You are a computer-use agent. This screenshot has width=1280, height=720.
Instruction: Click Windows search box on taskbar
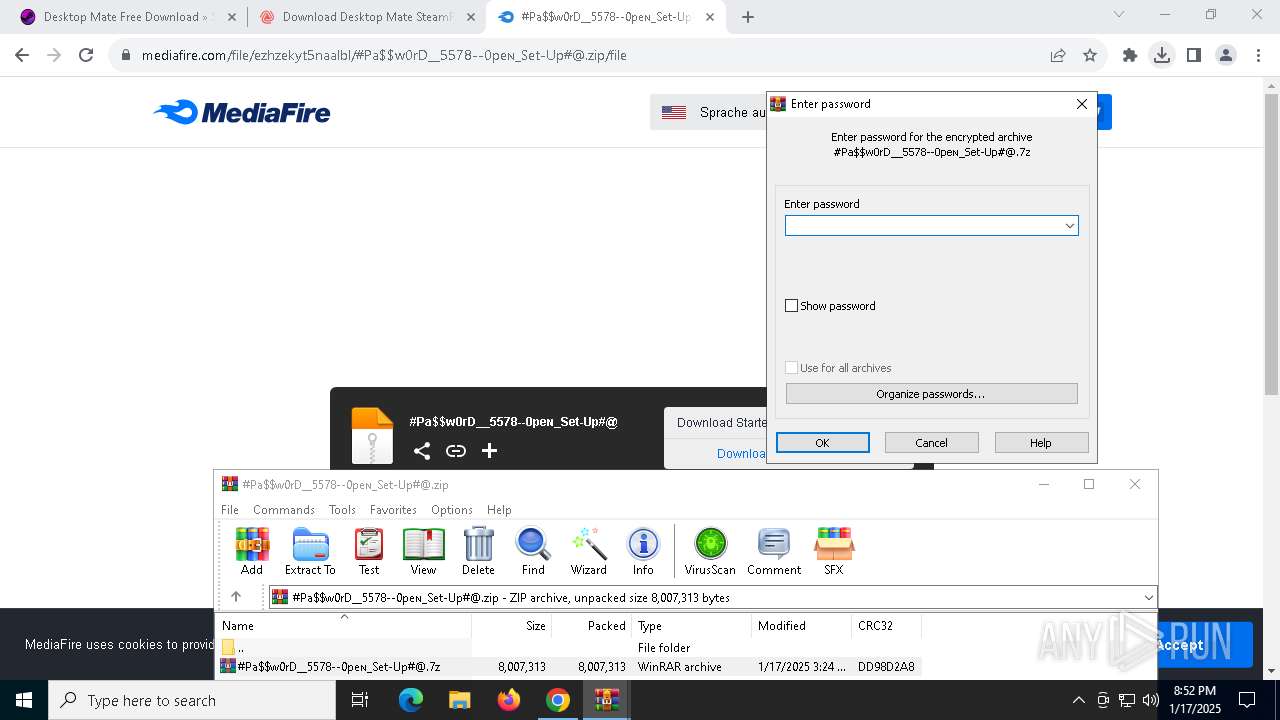[192, 700]
